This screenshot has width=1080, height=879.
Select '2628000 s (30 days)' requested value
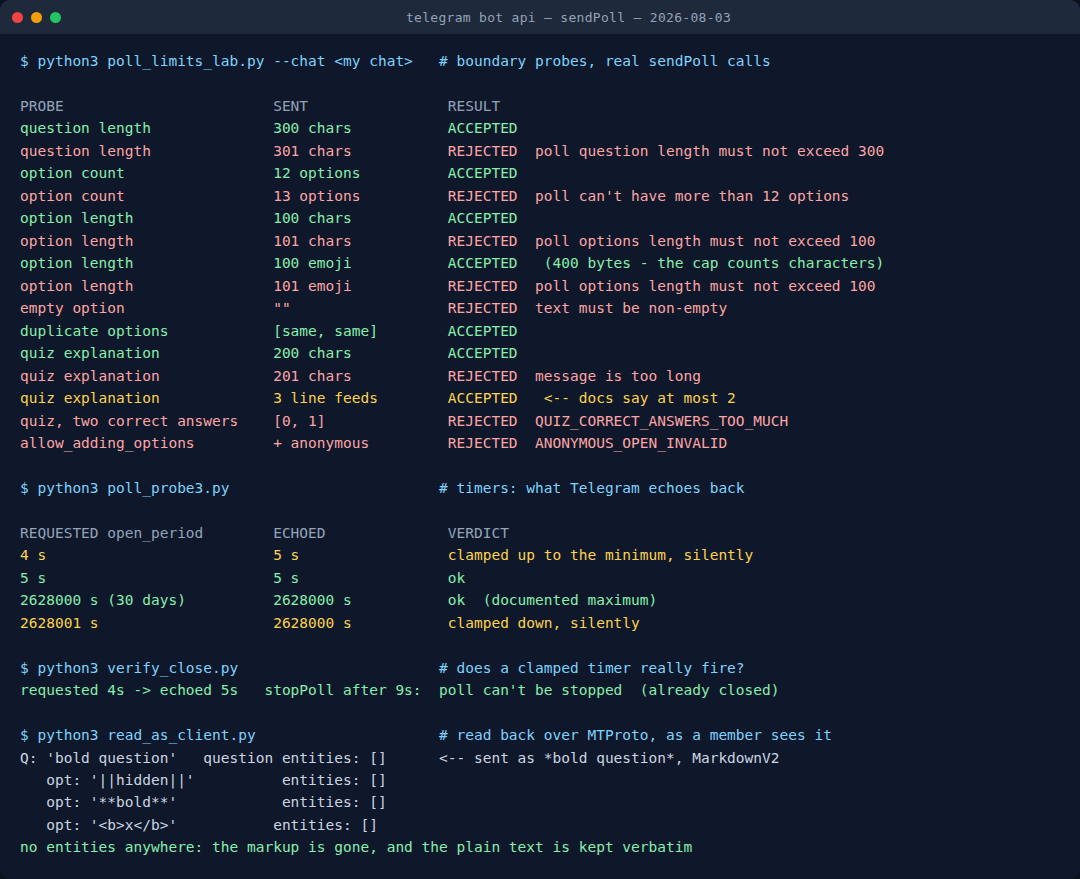(103, 600)
